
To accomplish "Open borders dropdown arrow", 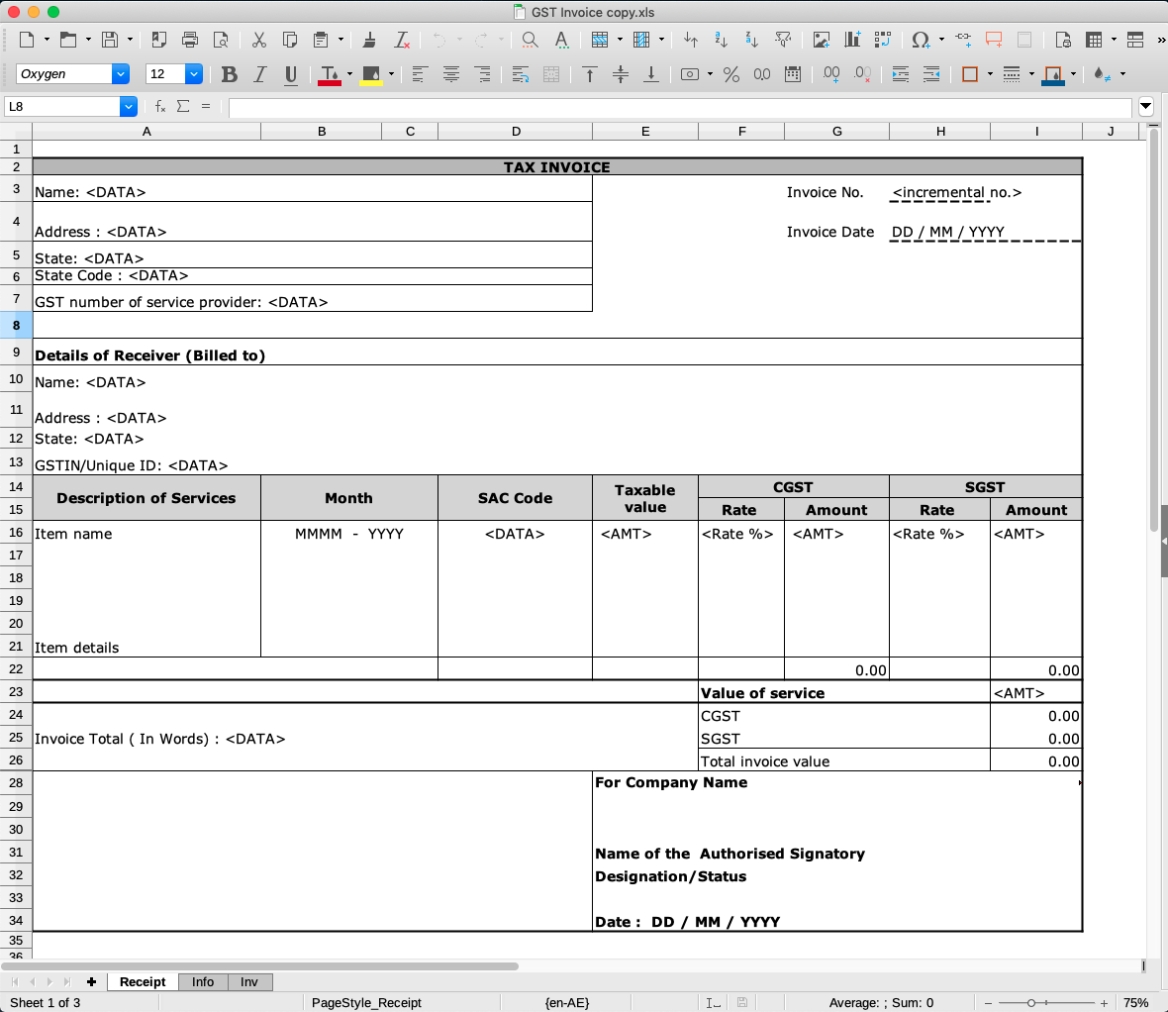I will click(990, 74).
